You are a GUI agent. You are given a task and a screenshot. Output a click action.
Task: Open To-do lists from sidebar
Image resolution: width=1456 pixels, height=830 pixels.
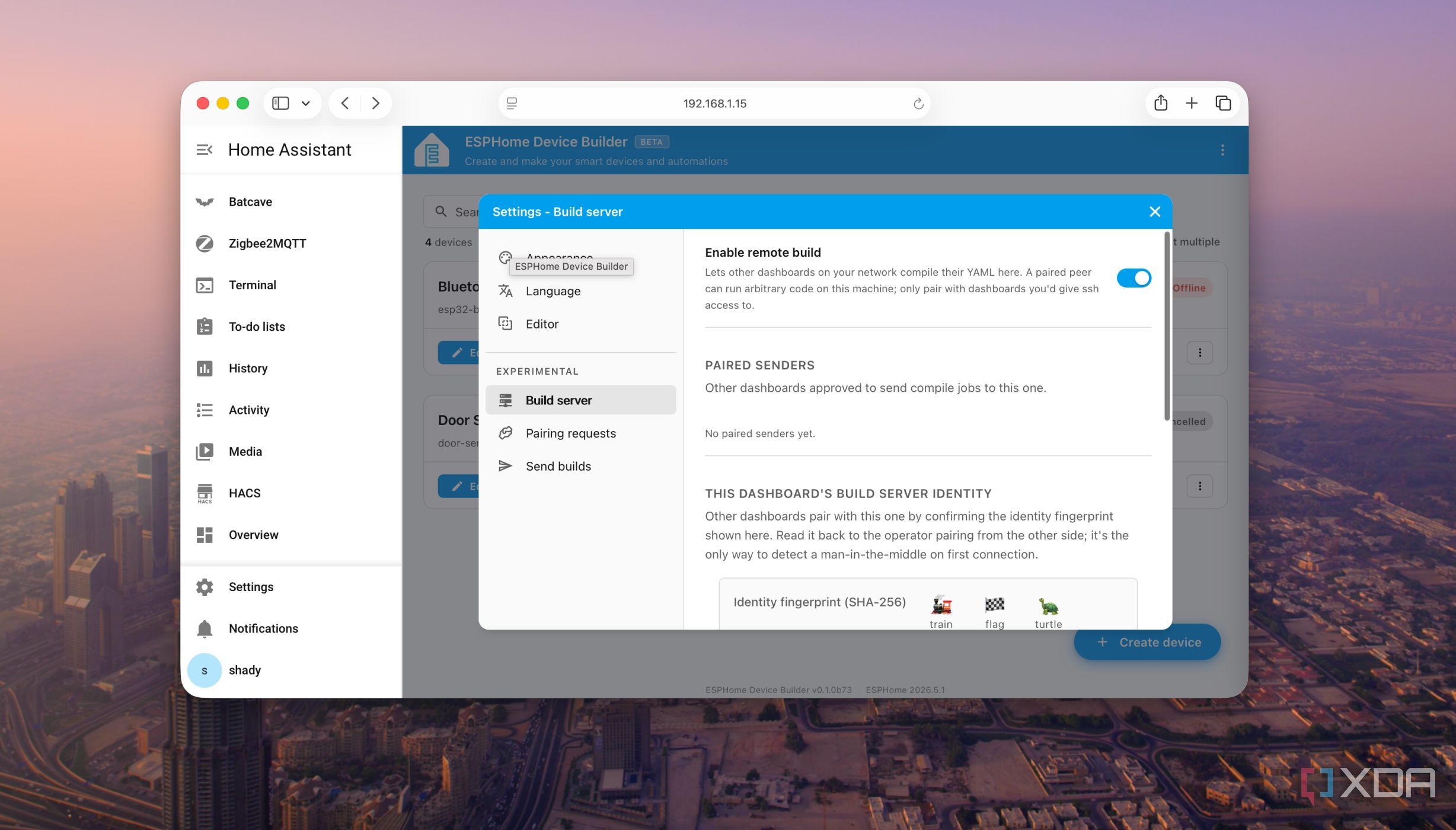pos(290,327)
